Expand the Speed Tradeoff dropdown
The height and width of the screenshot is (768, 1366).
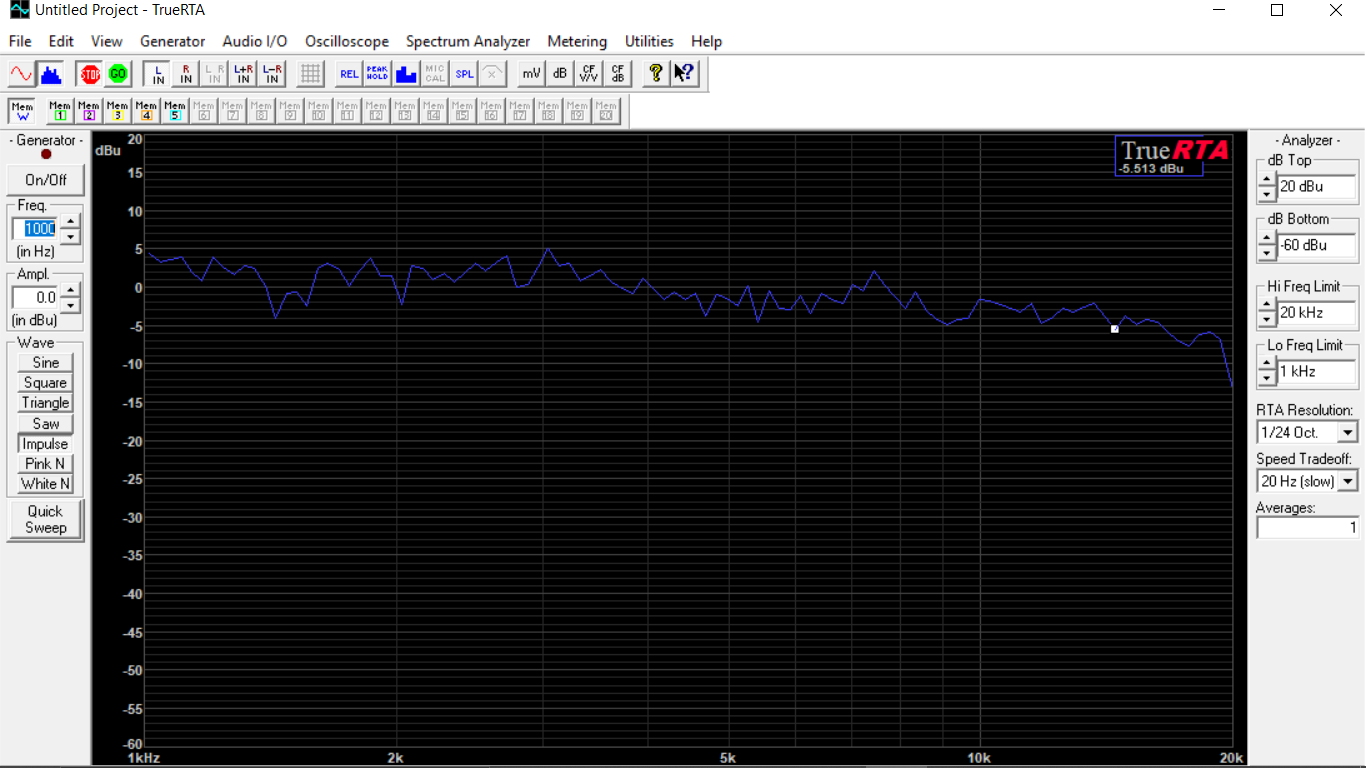coord(1347,482)
